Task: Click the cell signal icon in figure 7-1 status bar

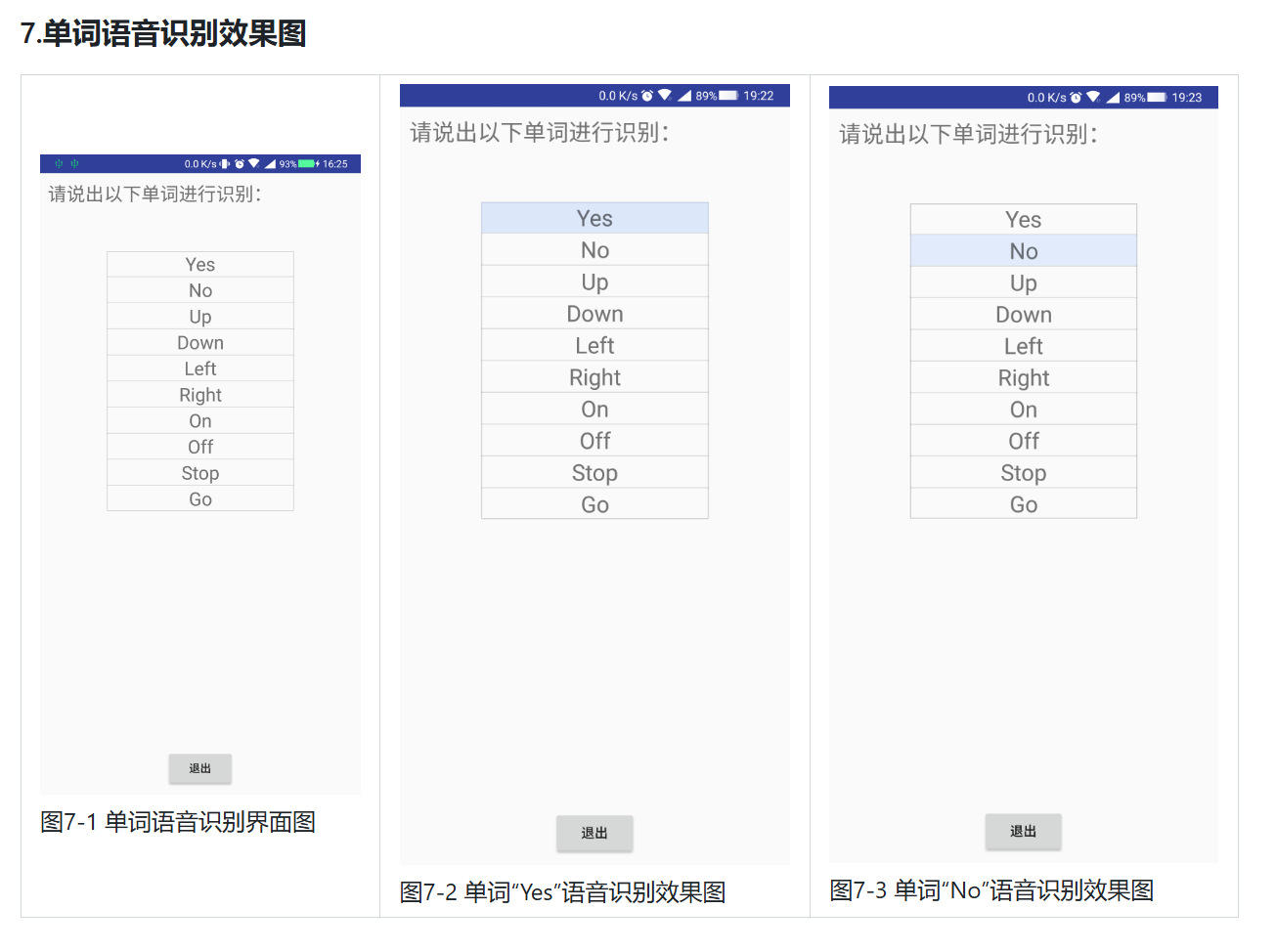Action: pyautogui.click(x=271, y=164)
